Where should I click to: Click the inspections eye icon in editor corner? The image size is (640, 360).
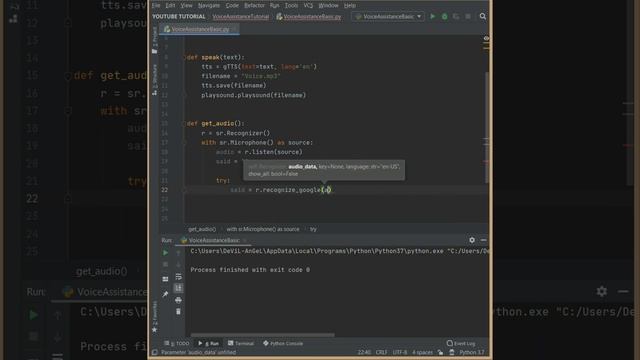486,38
